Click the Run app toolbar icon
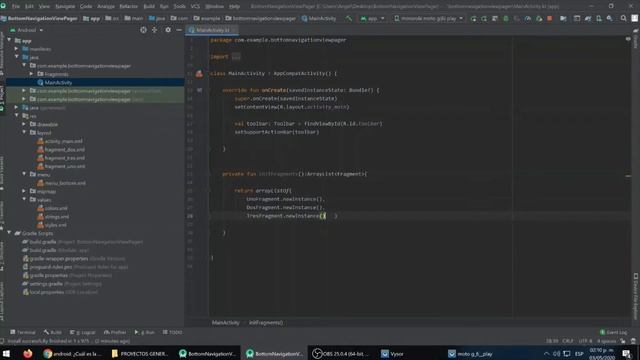Image resolution: width=640 pixels, height=360 pixels. point(473,18)
